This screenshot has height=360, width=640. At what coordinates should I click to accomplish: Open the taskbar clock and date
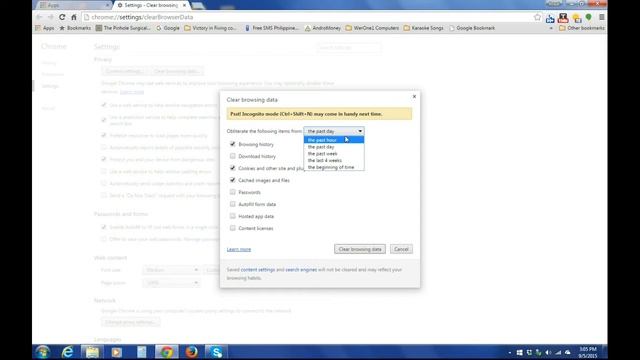click(x=588, y=352)
